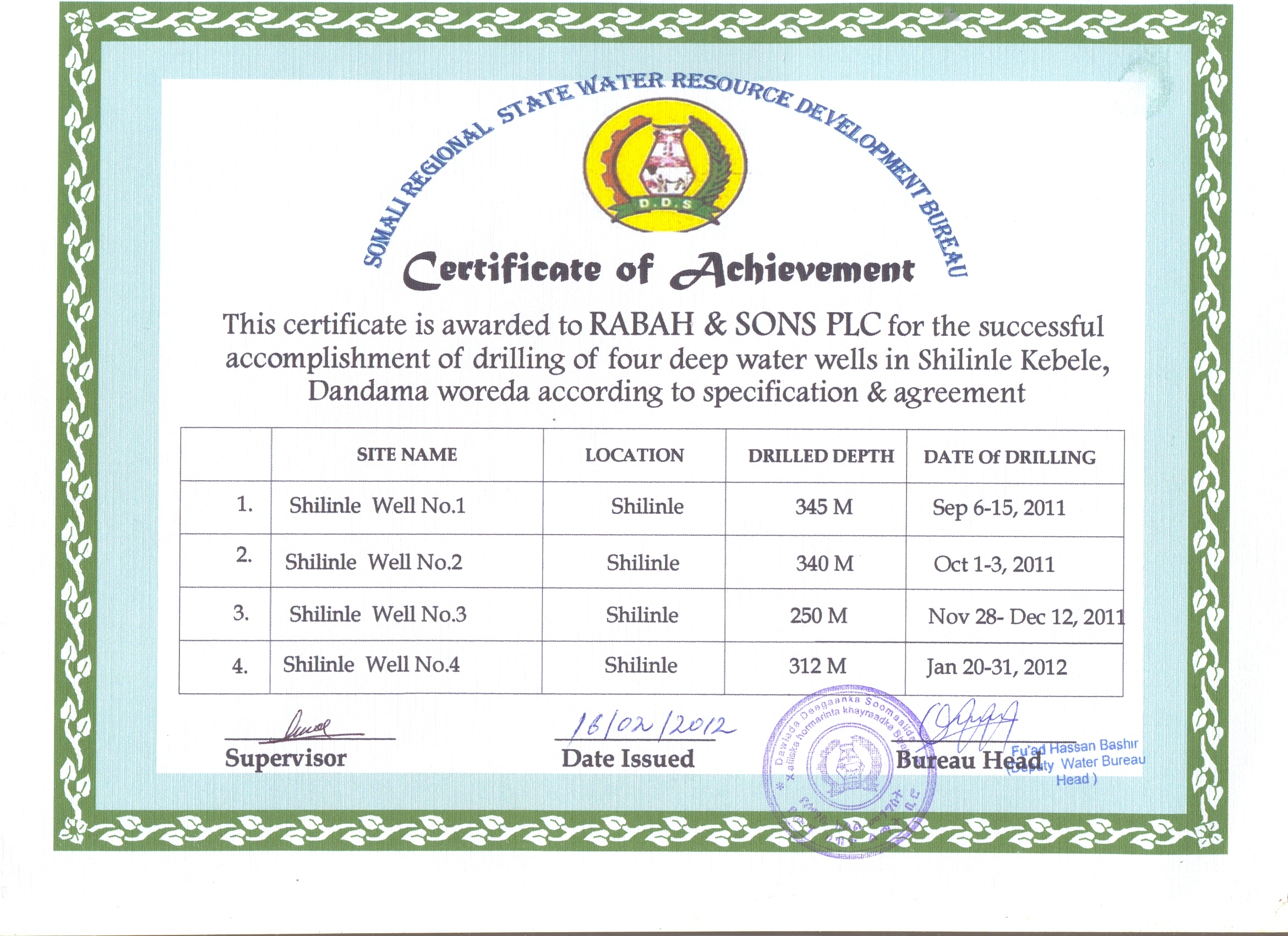Screen dimensions: 1288x936
Task: Click the 'LOCATION' column header
Action: (634, 455)
